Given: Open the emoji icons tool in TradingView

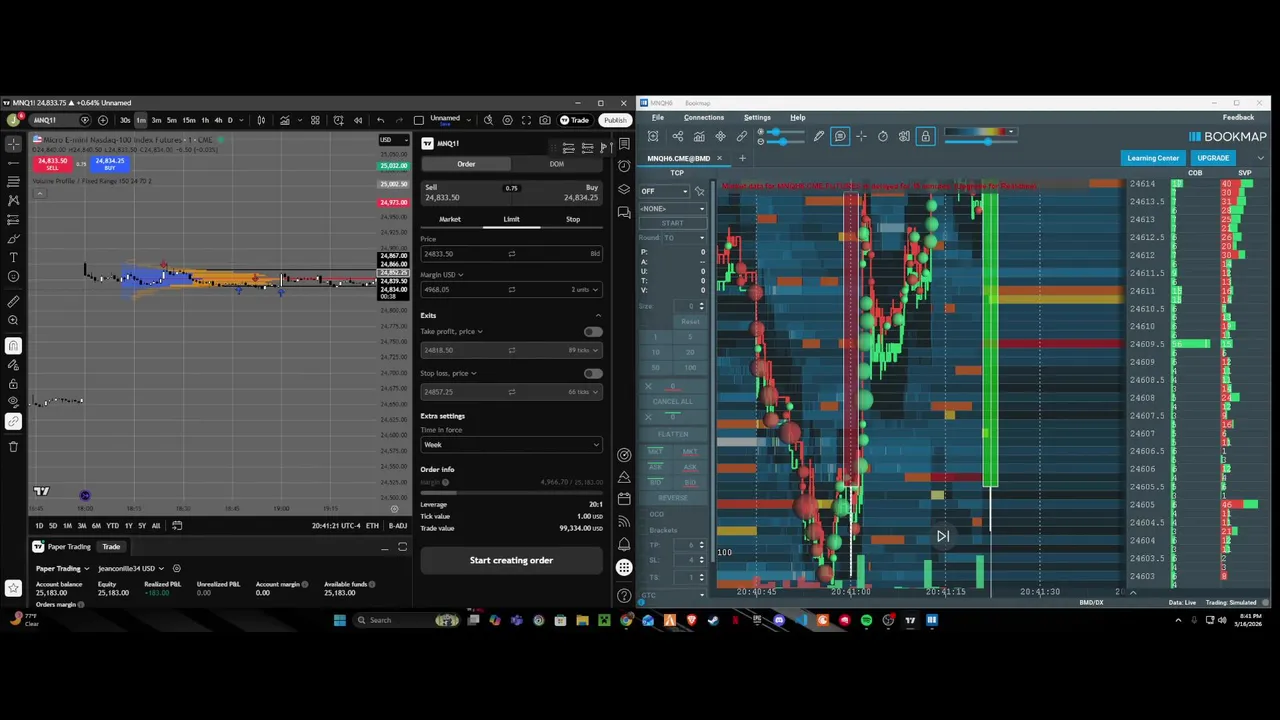Looking at the screenshot, I should point(13,276).
